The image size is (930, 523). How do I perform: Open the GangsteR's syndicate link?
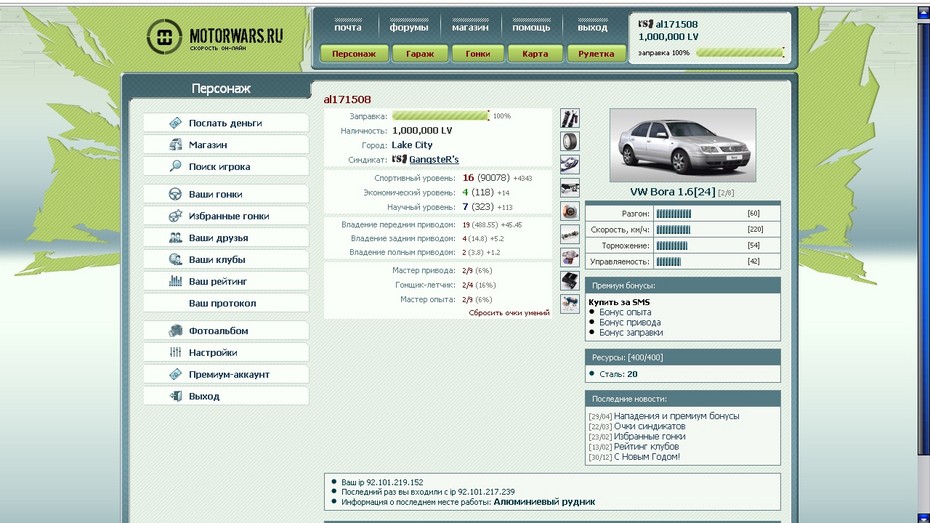click(434, 160)
